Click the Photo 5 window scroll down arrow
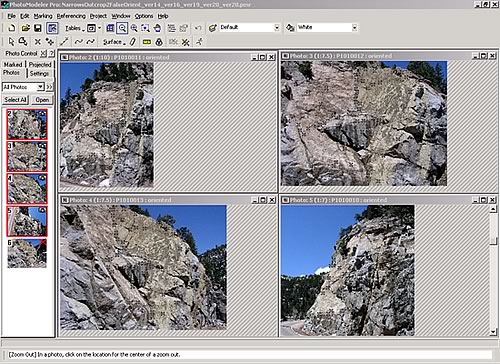Viewport: 500px width, 364px height. pyautogui.click(x=493, y=332)
